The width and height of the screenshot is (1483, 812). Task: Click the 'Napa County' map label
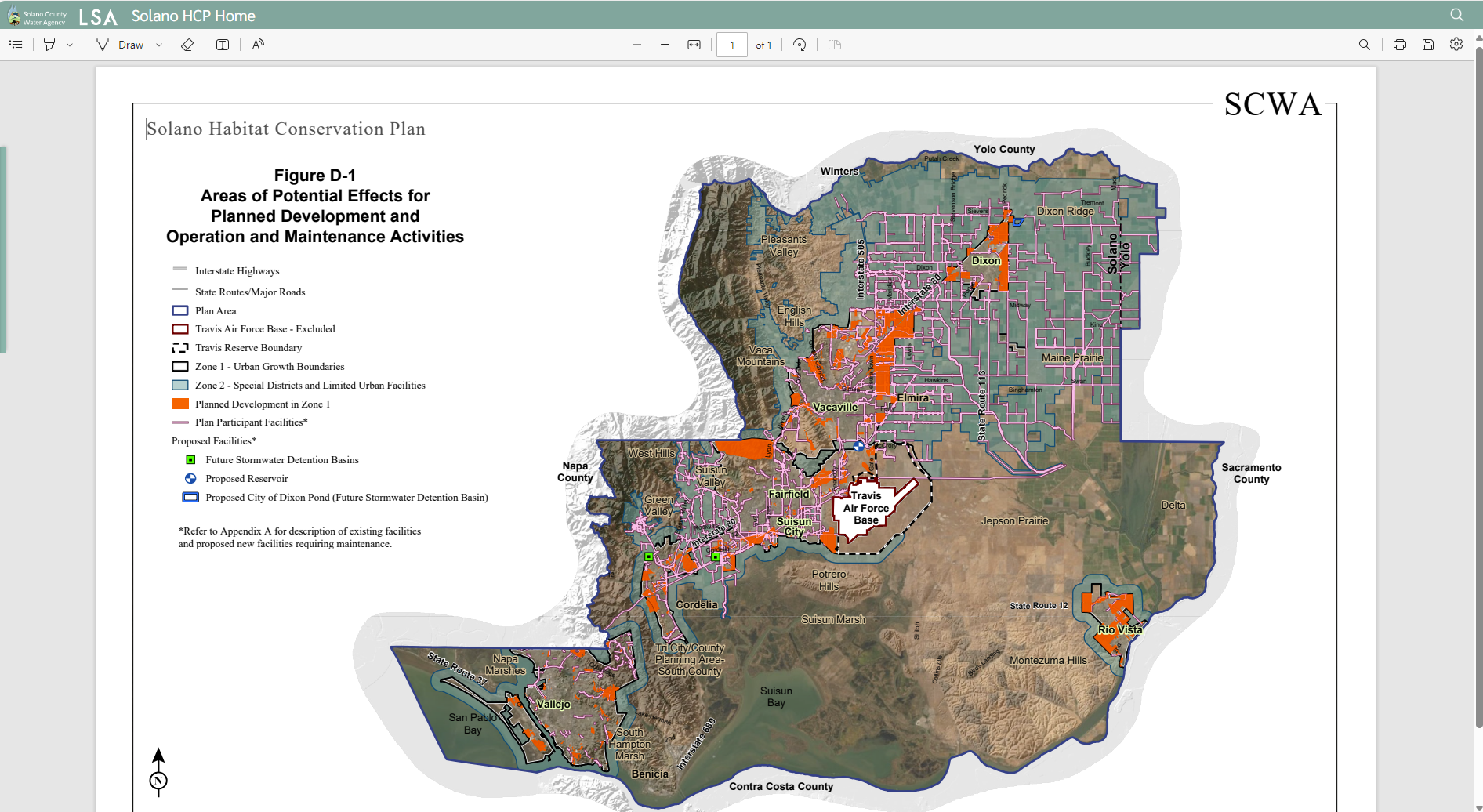pyautogui.click(x=575, y=472)
